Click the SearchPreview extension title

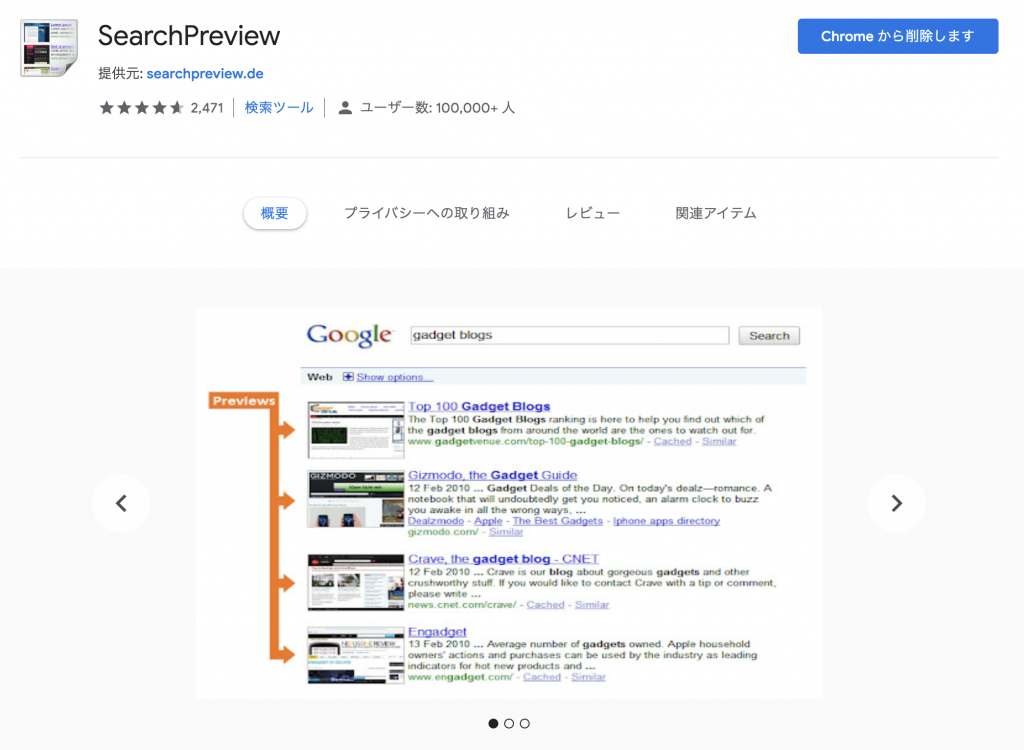click(189, 36)
